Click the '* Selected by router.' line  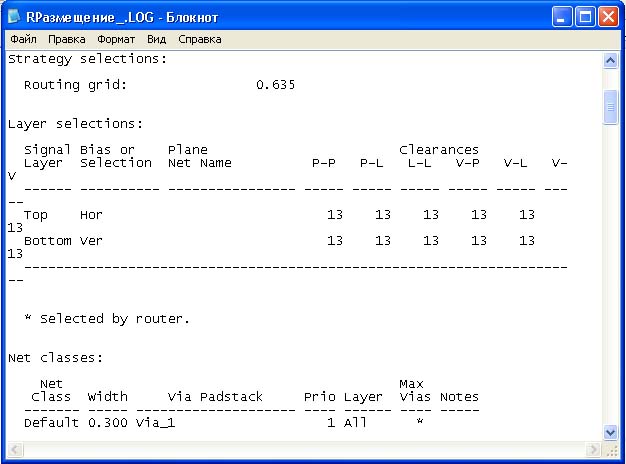(107, 319)
